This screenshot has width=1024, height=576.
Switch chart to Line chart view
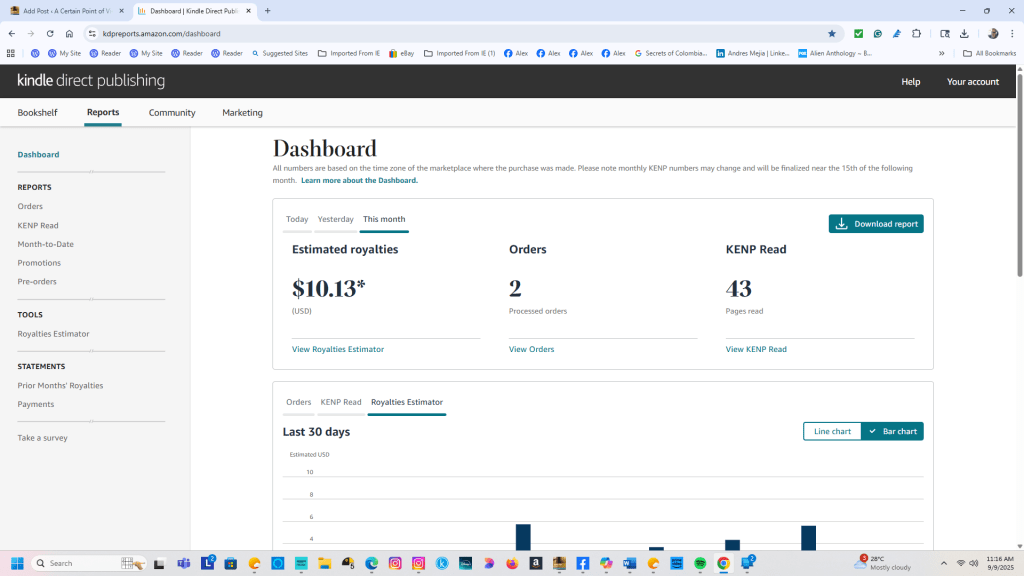(x=832, y=431)
